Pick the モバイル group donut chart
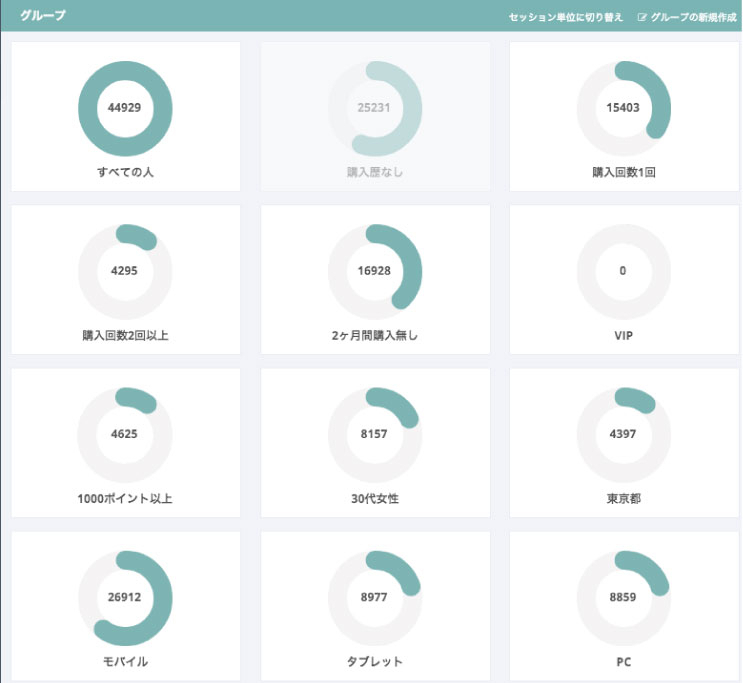The image size is (743, 683). [125, 598]
